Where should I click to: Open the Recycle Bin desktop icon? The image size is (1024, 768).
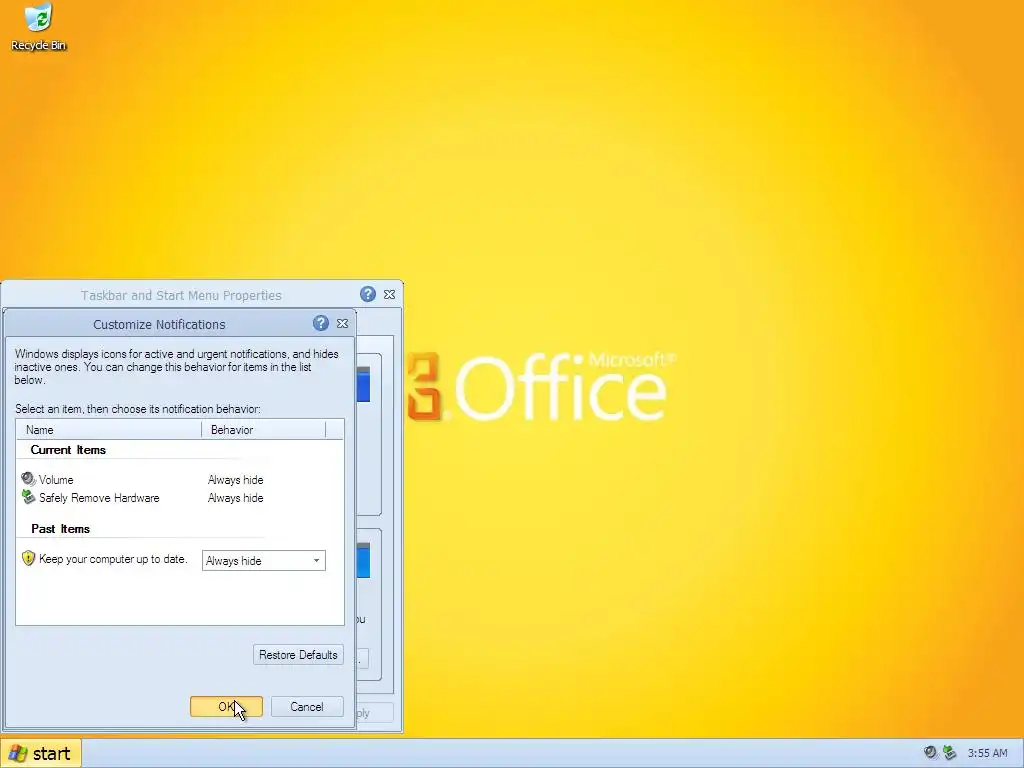coord(39,27)
